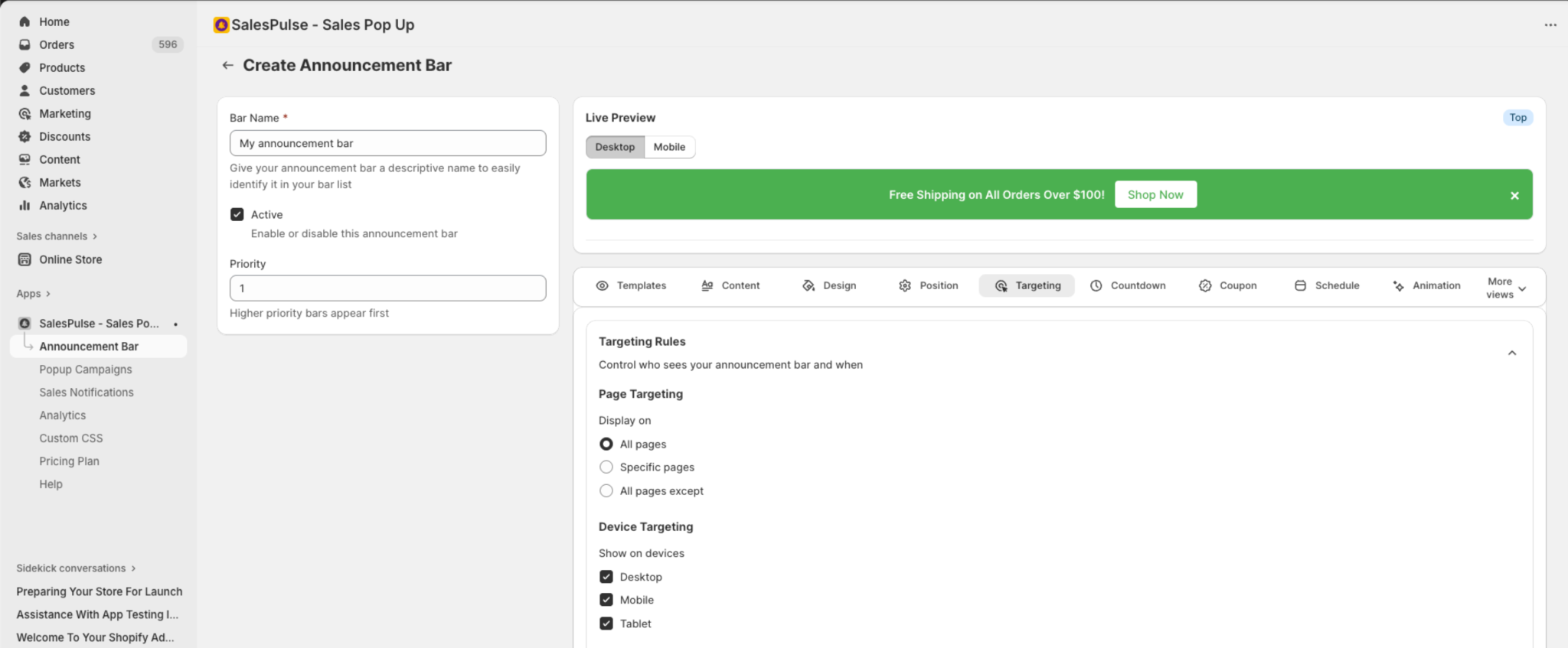Click the Marketing target icon
The height and width of the screenshot is (648, 1568).
point(24,113)
